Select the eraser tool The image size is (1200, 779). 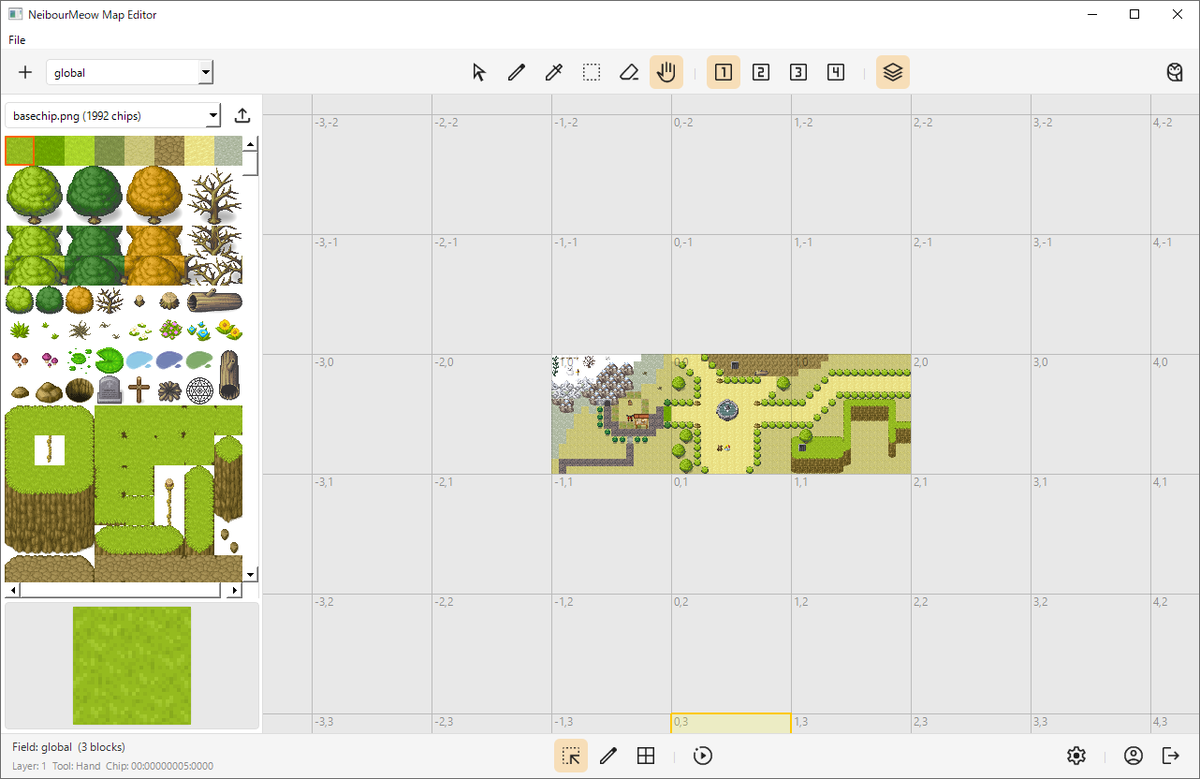tap(628, 72)
